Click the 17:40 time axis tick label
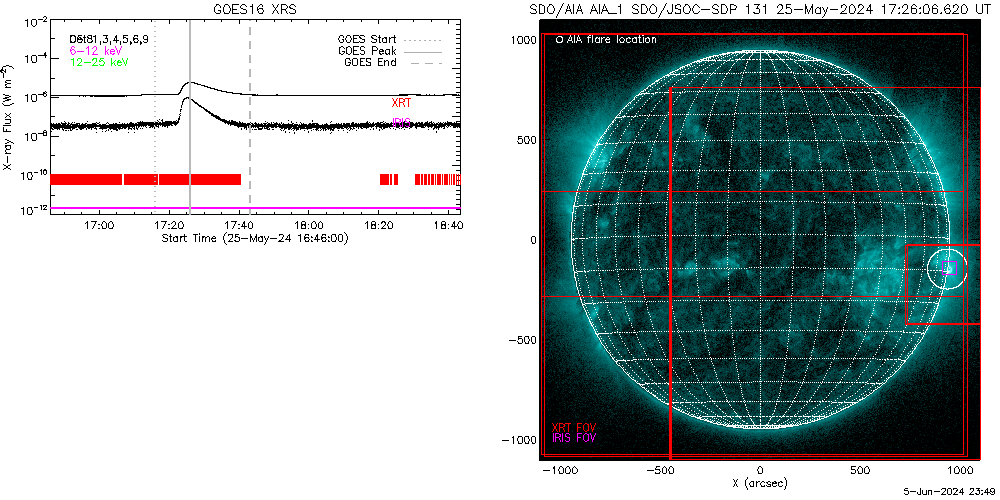This screenshot has height=500, width=1000. pos(239,224)
